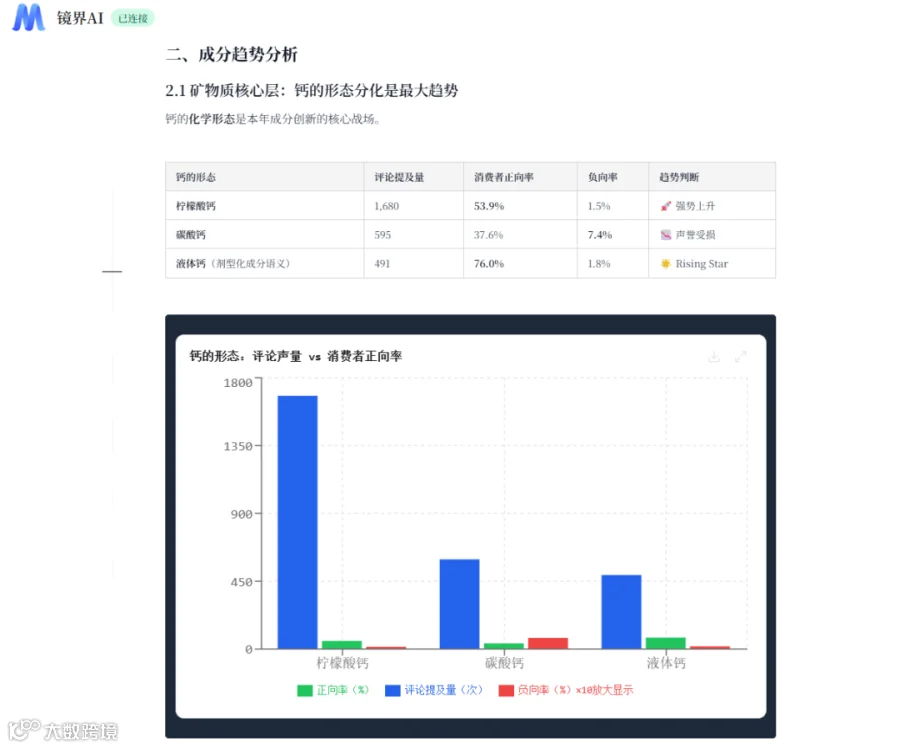900x748 pixels.
Task: Click the 450 y-axis value
Action: tap(241, 582)
